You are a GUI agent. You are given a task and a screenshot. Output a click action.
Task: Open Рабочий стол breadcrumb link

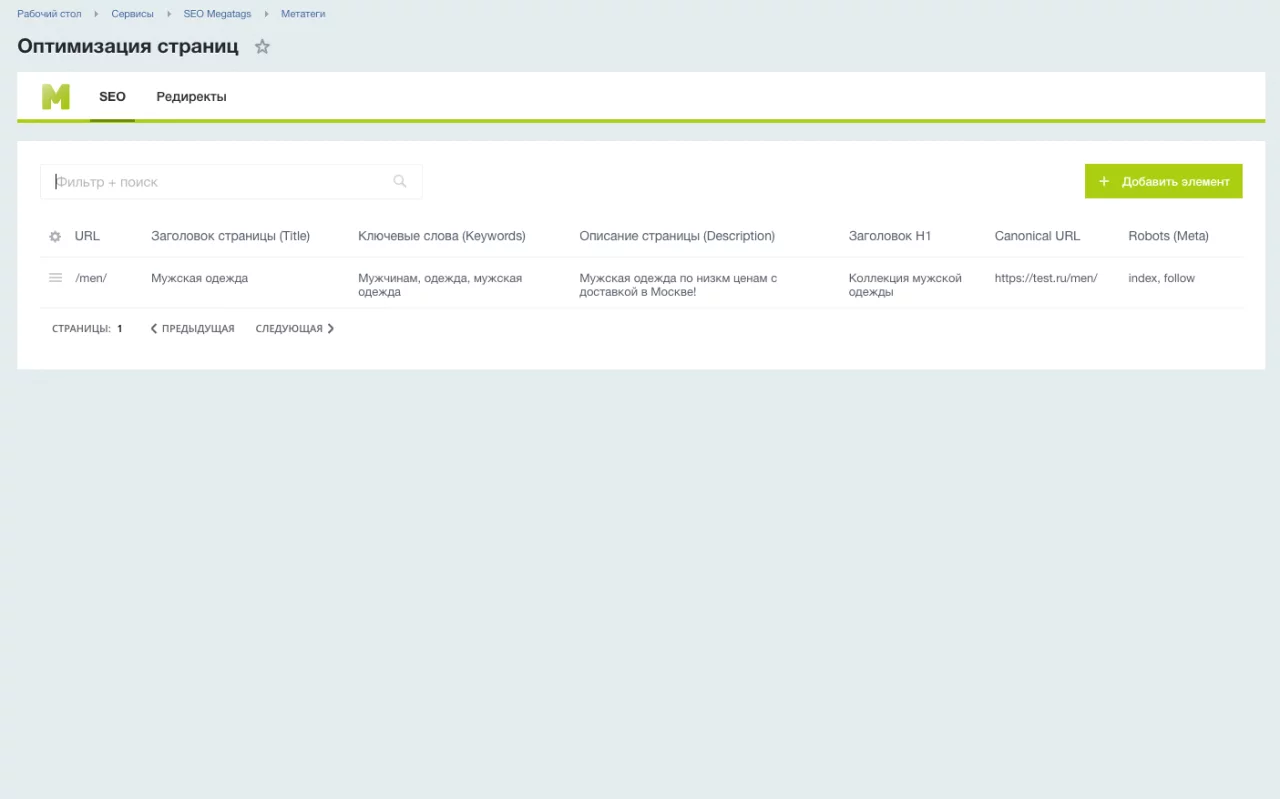point(49,14)
